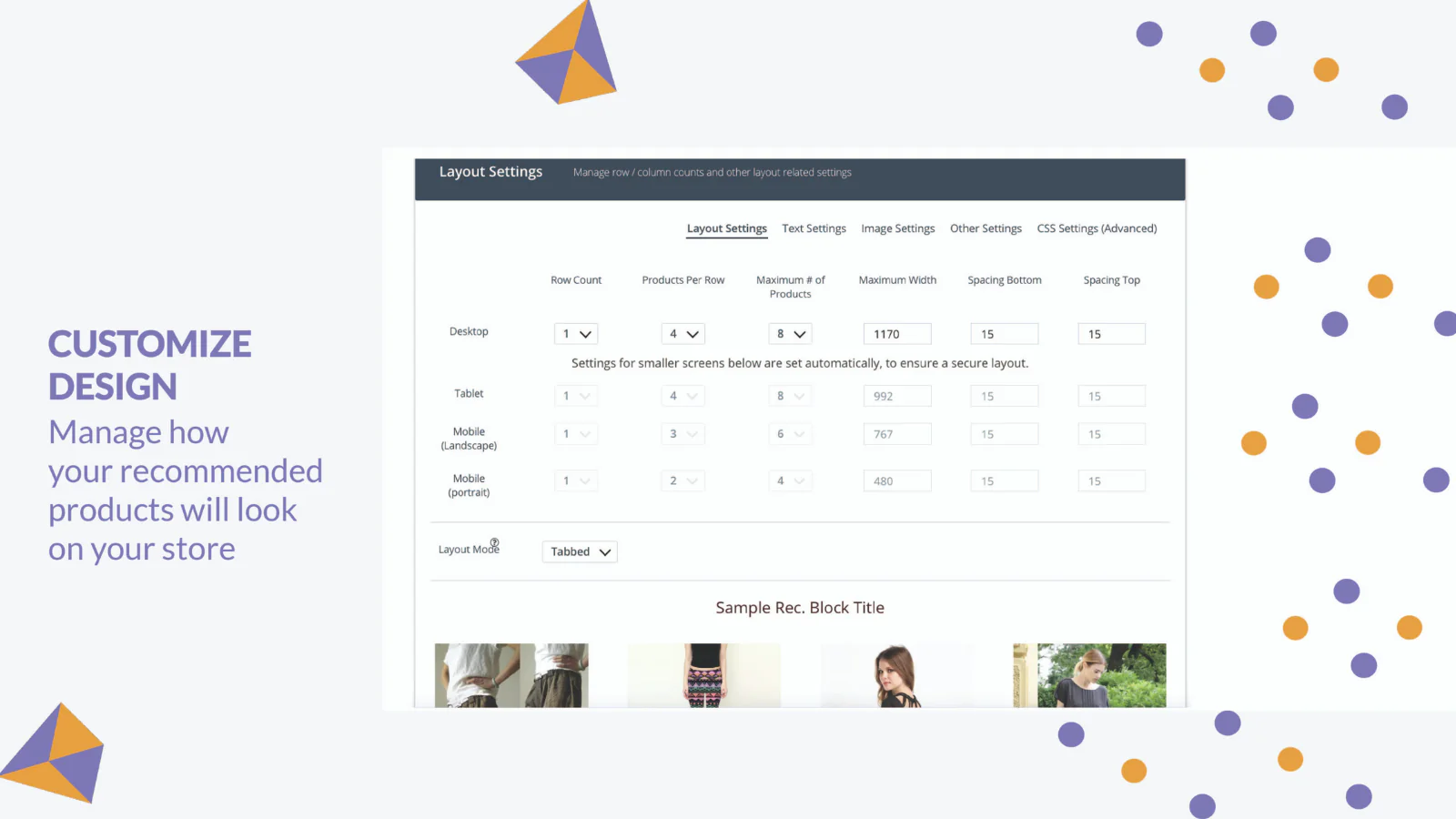Click the Desktop Spacing Top field
1456x819 pixels.
point(1110,334)
